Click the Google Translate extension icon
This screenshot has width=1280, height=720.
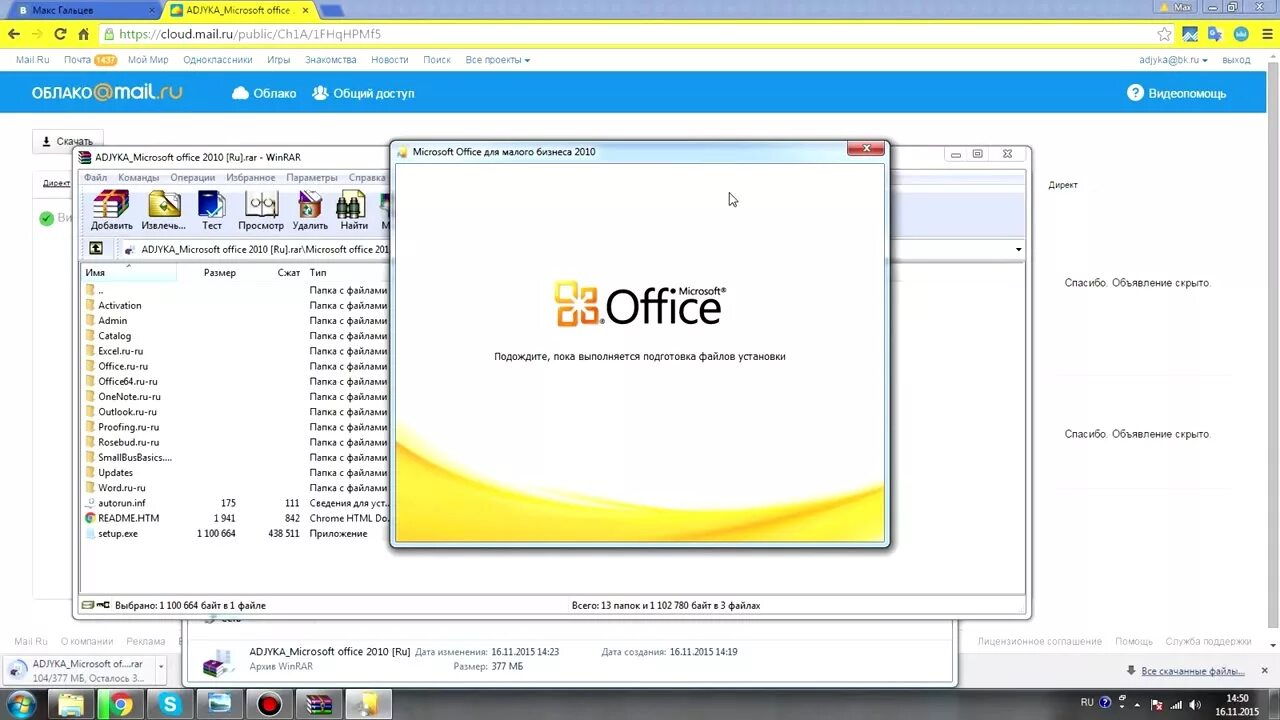pos(1215,34)
